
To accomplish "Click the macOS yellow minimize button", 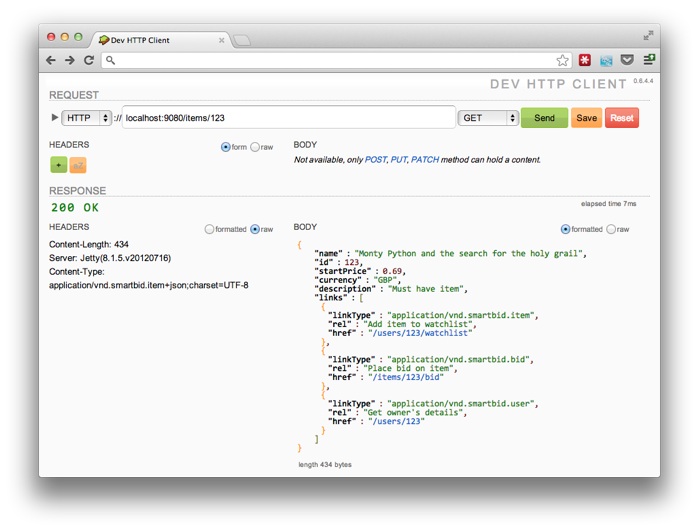I will 65,37.
